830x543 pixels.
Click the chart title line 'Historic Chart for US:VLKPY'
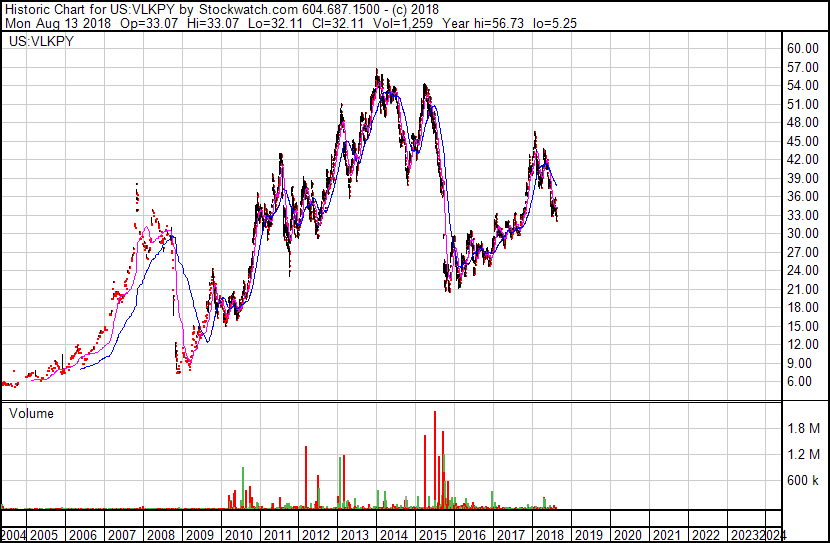tap(90, 9)
